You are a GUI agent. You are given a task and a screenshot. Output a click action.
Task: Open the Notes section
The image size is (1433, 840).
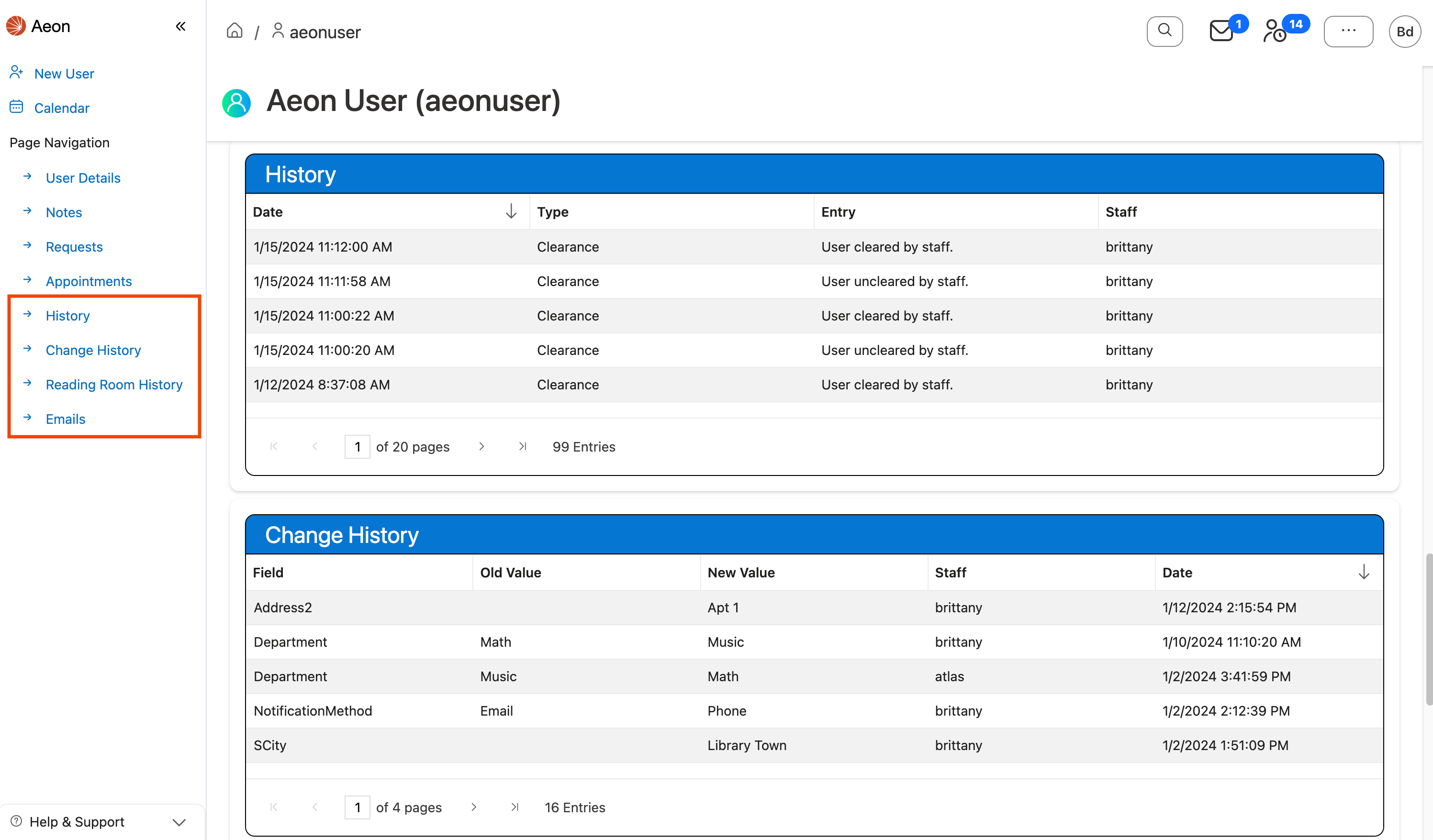coord(64,212)
